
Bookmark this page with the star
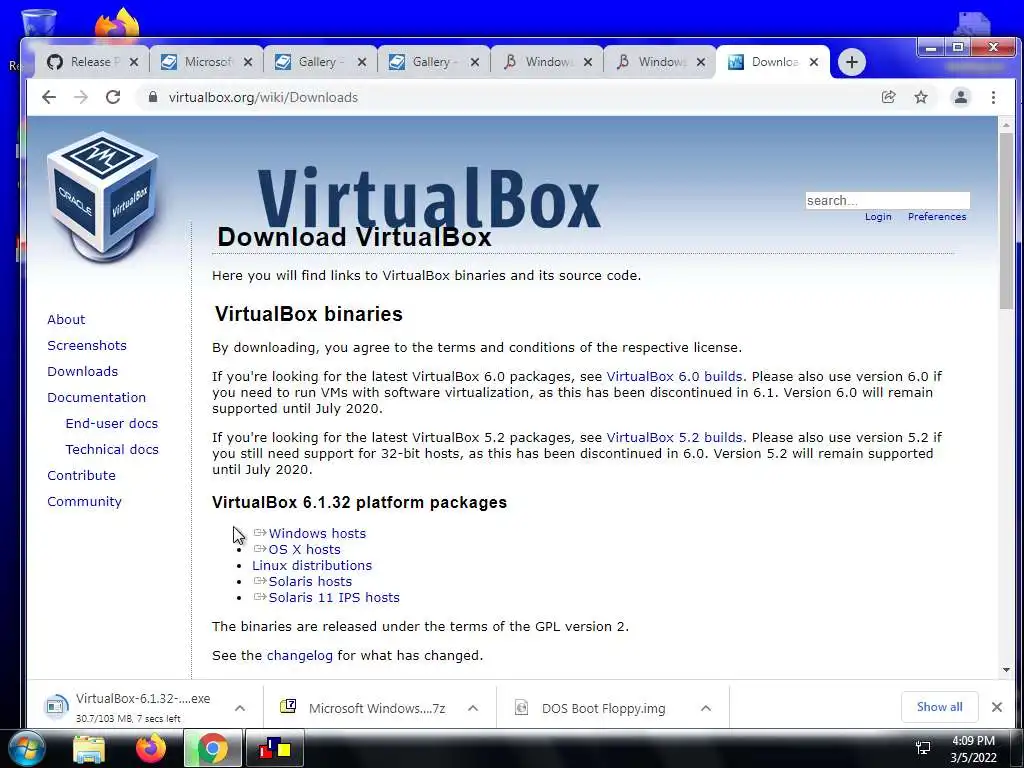click(921, 97)
